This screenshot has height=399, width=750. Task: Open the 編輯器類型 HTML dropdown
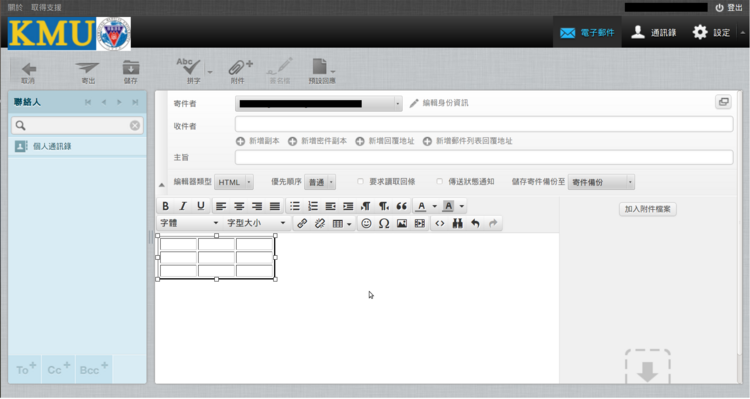234,182
